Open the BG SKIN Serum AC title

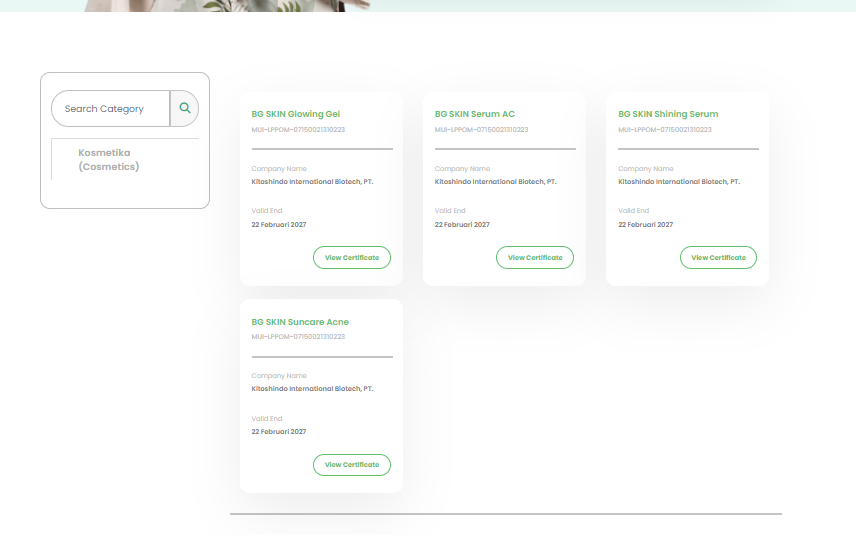474,114
